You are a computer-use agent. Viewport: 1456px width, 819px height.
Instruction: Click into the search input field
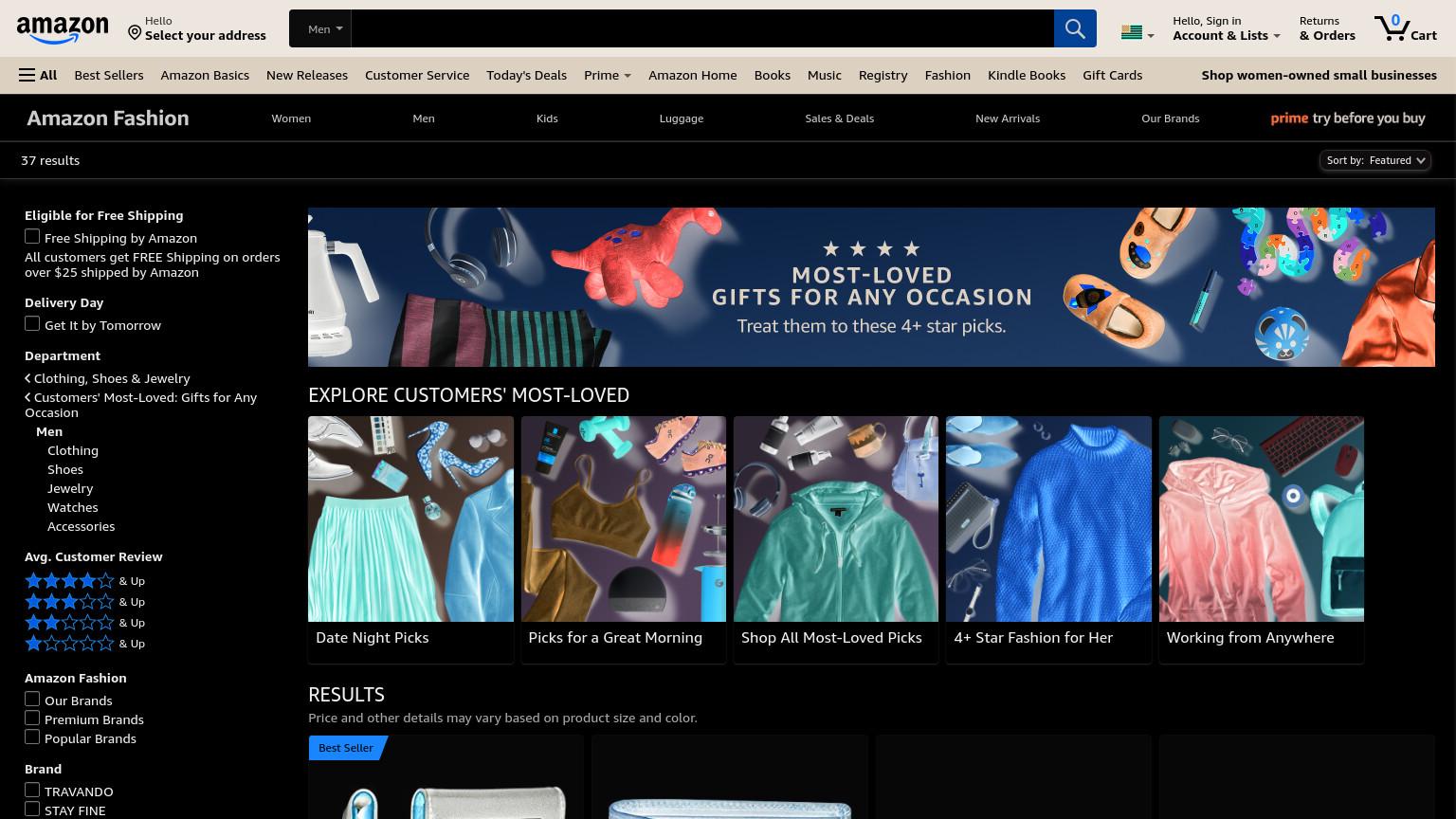point(702,28)
